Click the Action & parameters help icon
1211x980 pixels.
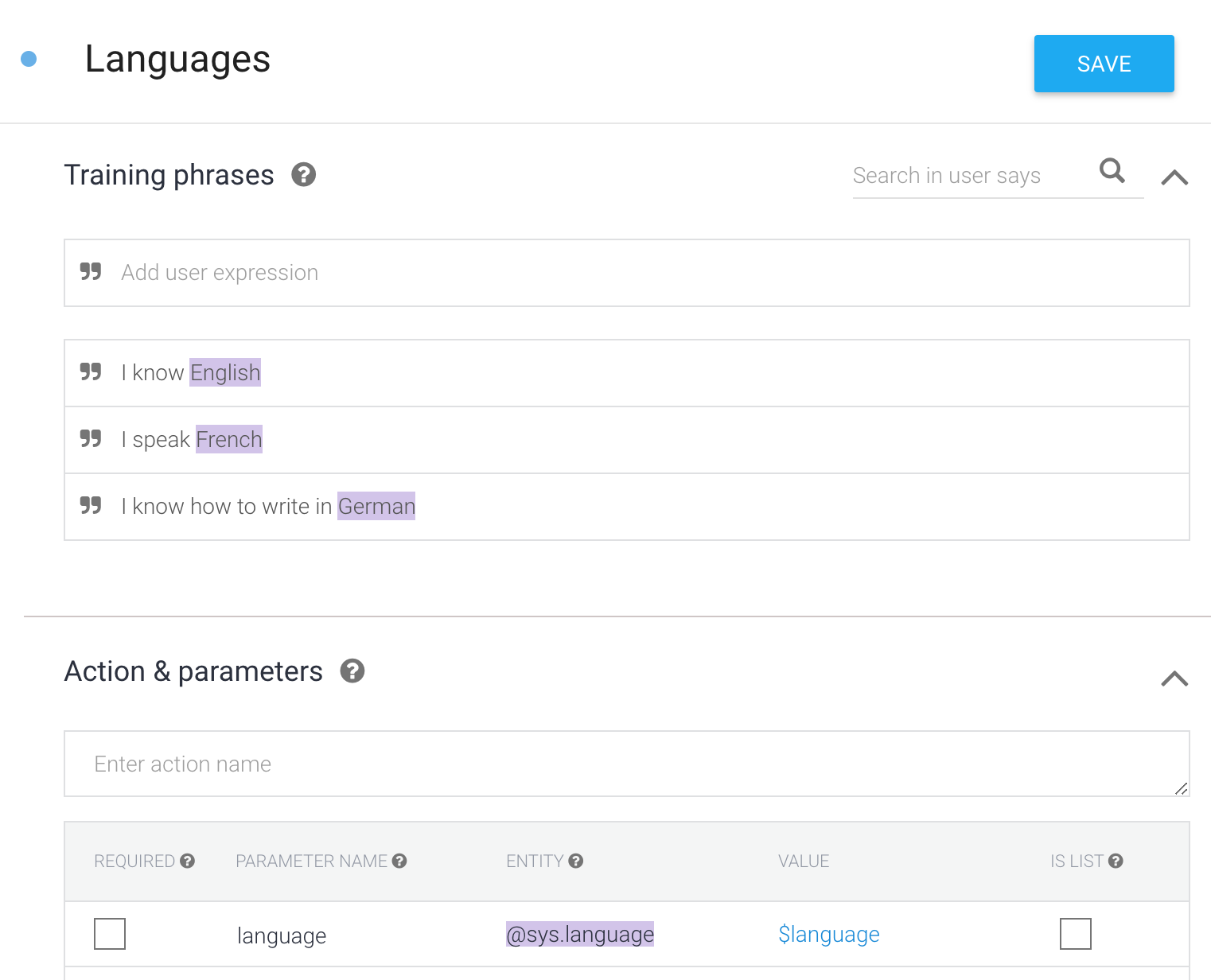[x=352, y=671]
